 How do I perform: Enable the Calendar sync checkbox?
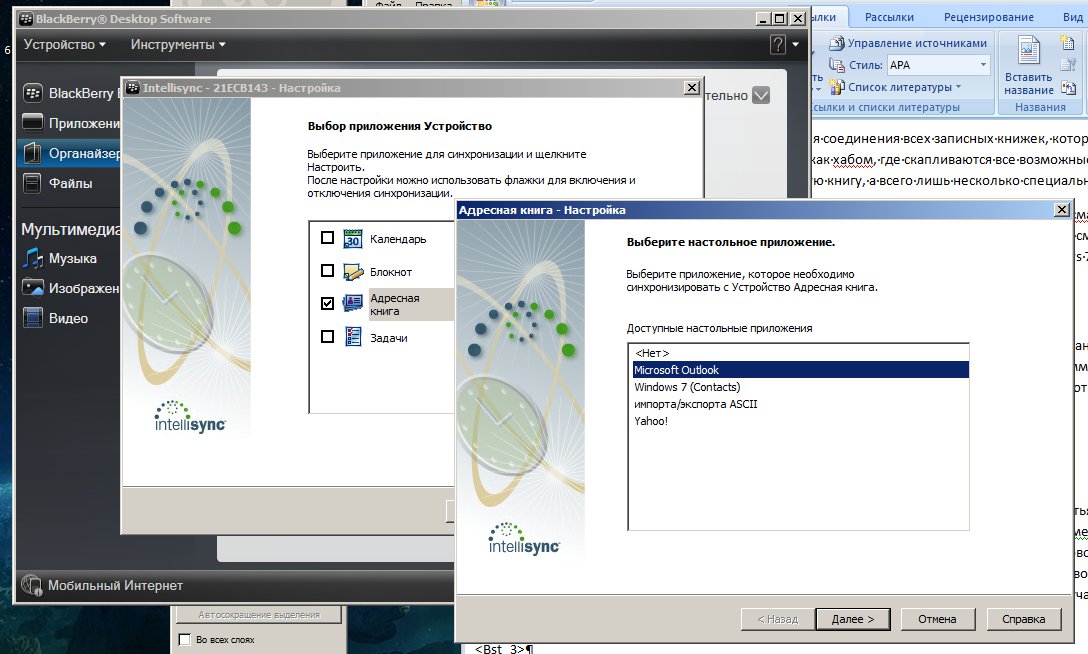(327, 238)
